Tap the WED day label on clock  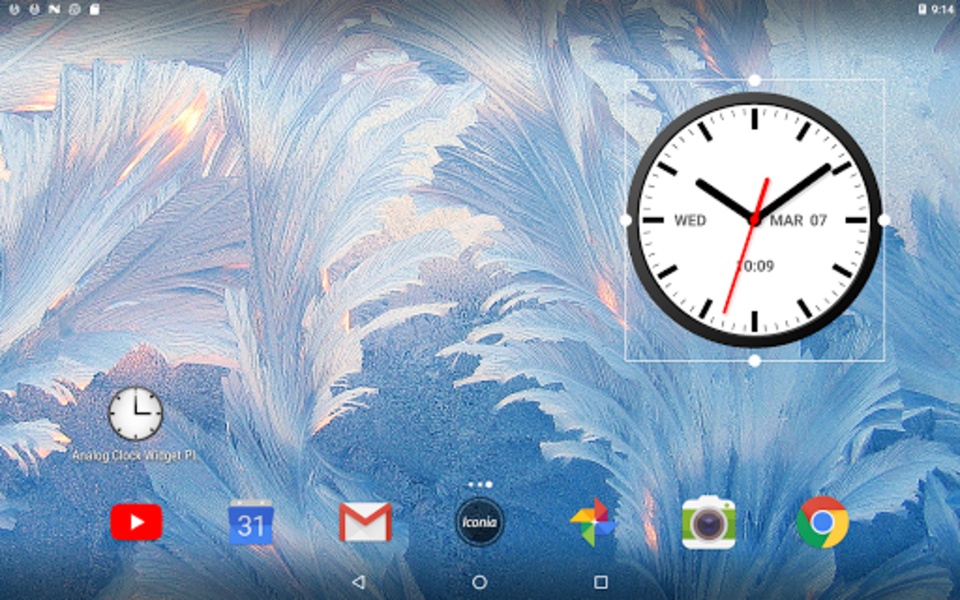pyautogui.click(x=690, y=220)
